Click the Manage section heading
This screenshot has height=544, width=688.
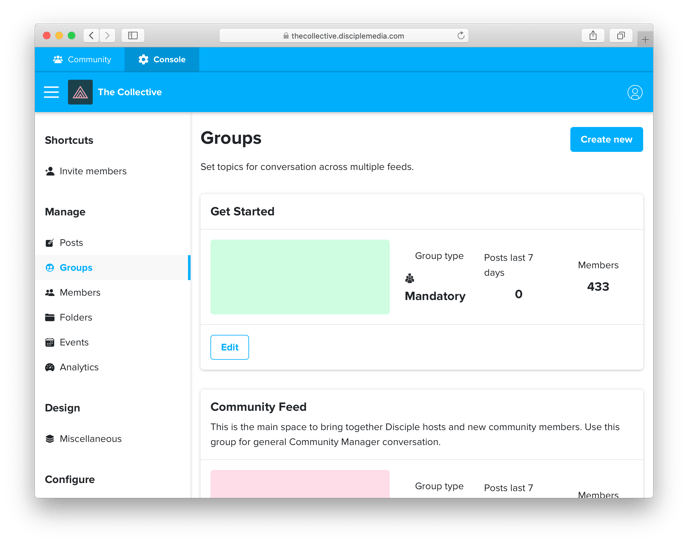tap(65, 212)
